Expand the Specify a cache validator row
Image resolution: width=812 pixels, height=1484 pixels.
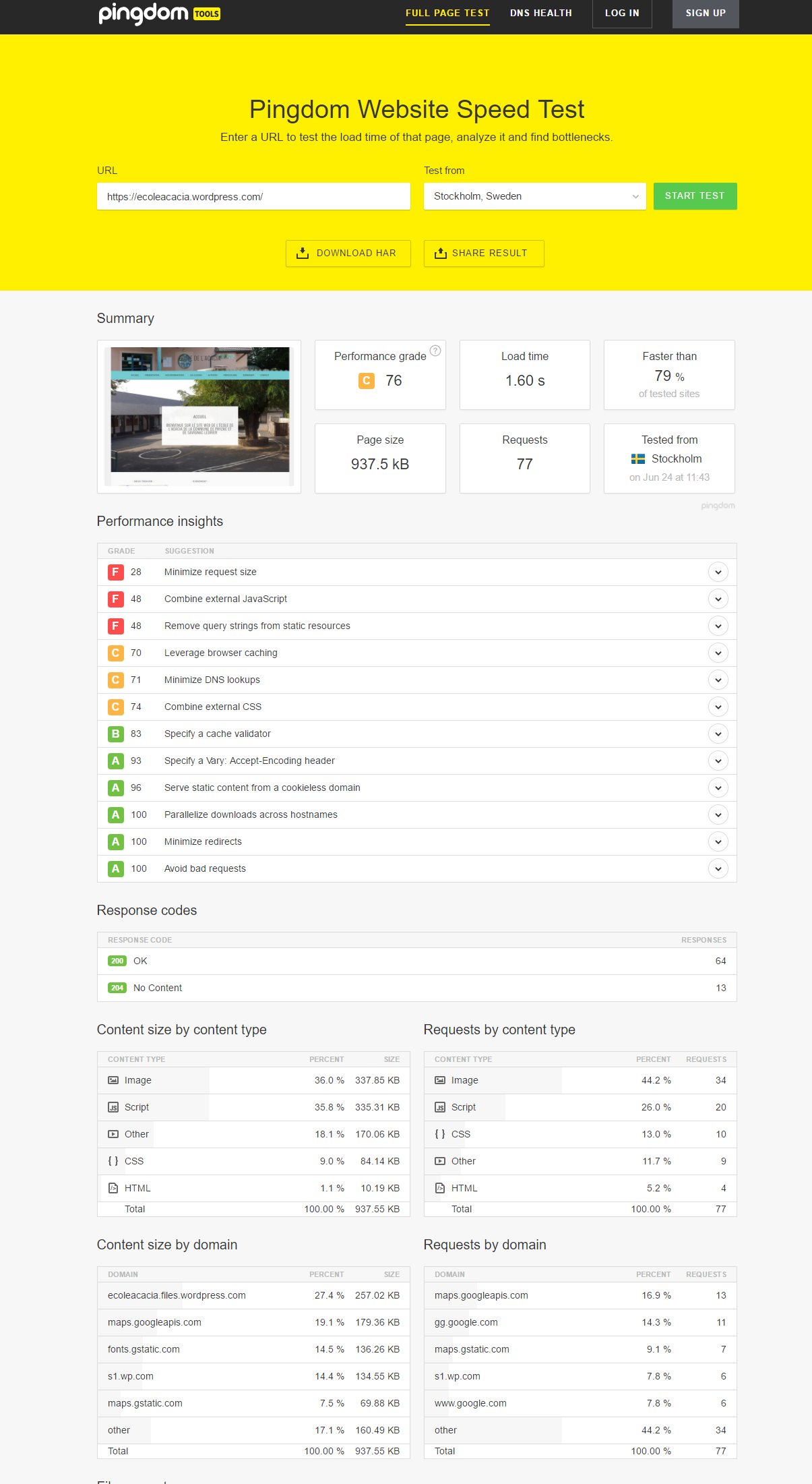718,734
